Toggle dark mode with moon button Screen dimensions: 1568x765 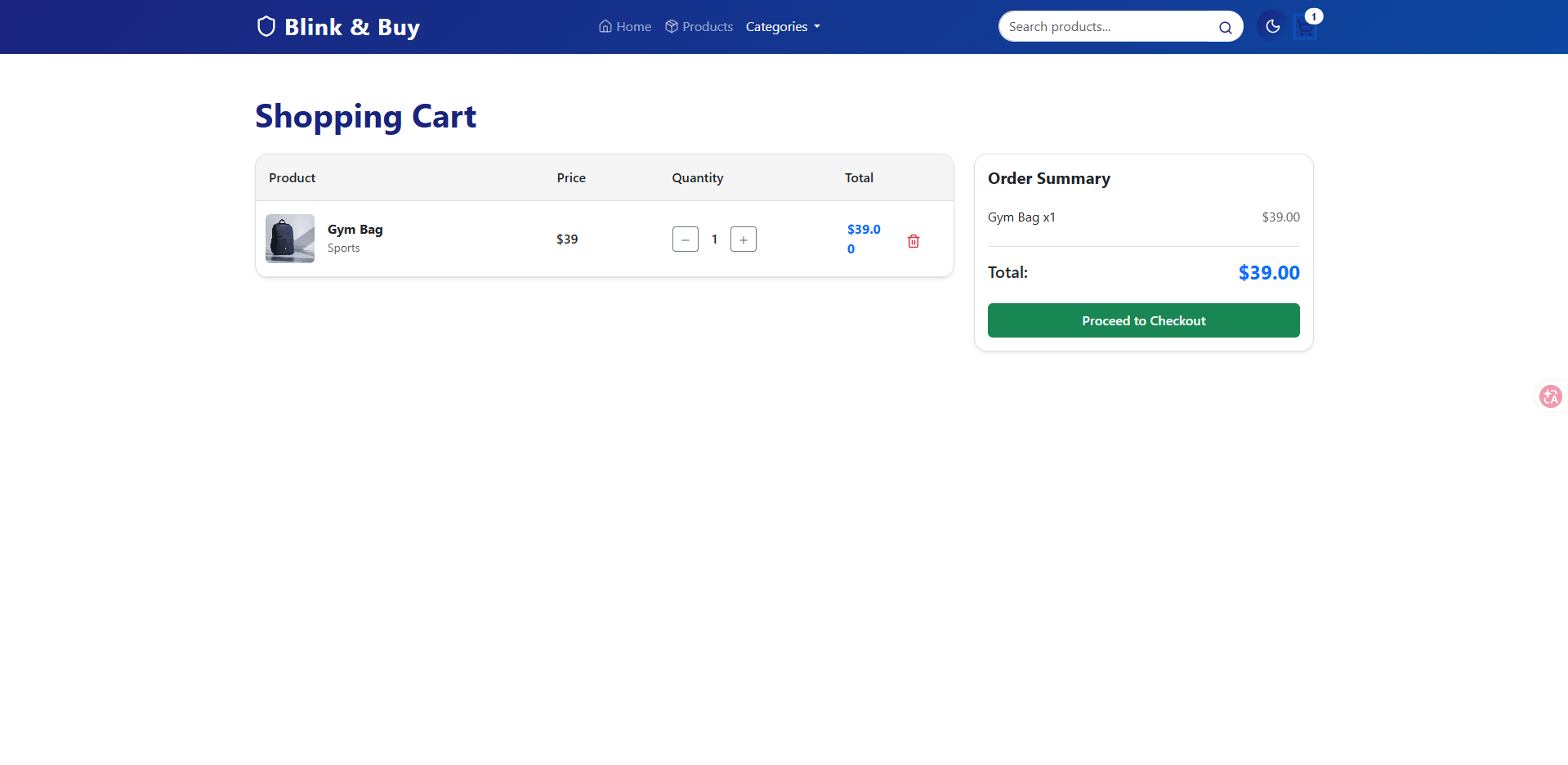coord(1272,27)
